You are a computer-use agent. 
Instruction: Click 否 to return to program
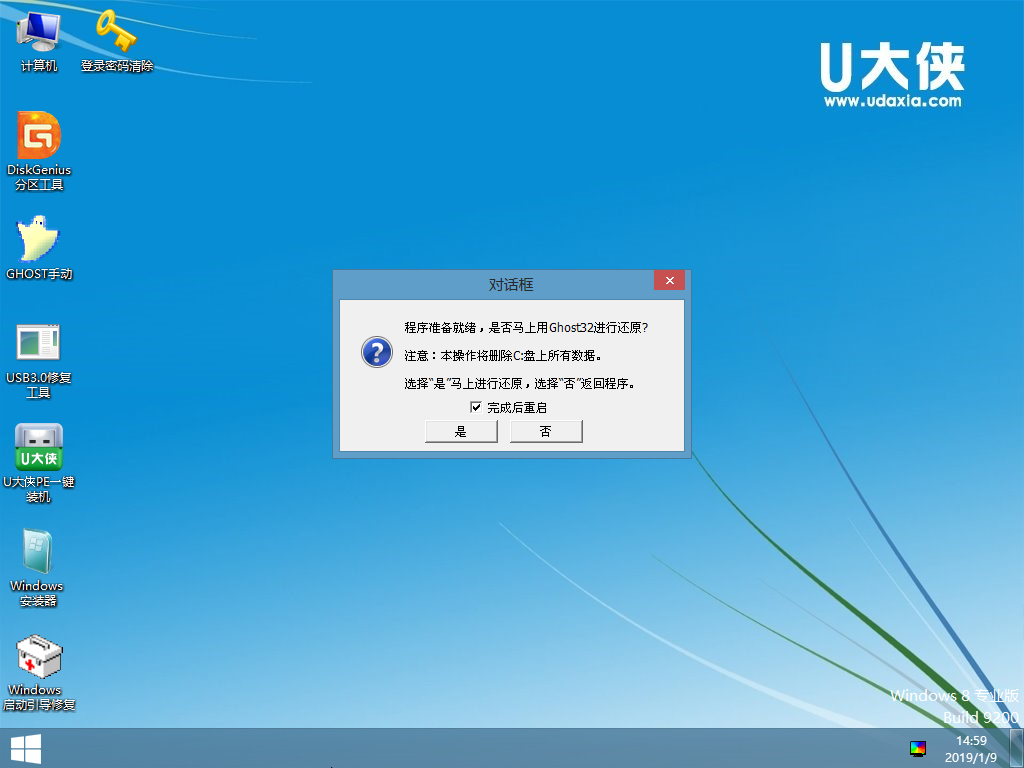pos(546,431)
